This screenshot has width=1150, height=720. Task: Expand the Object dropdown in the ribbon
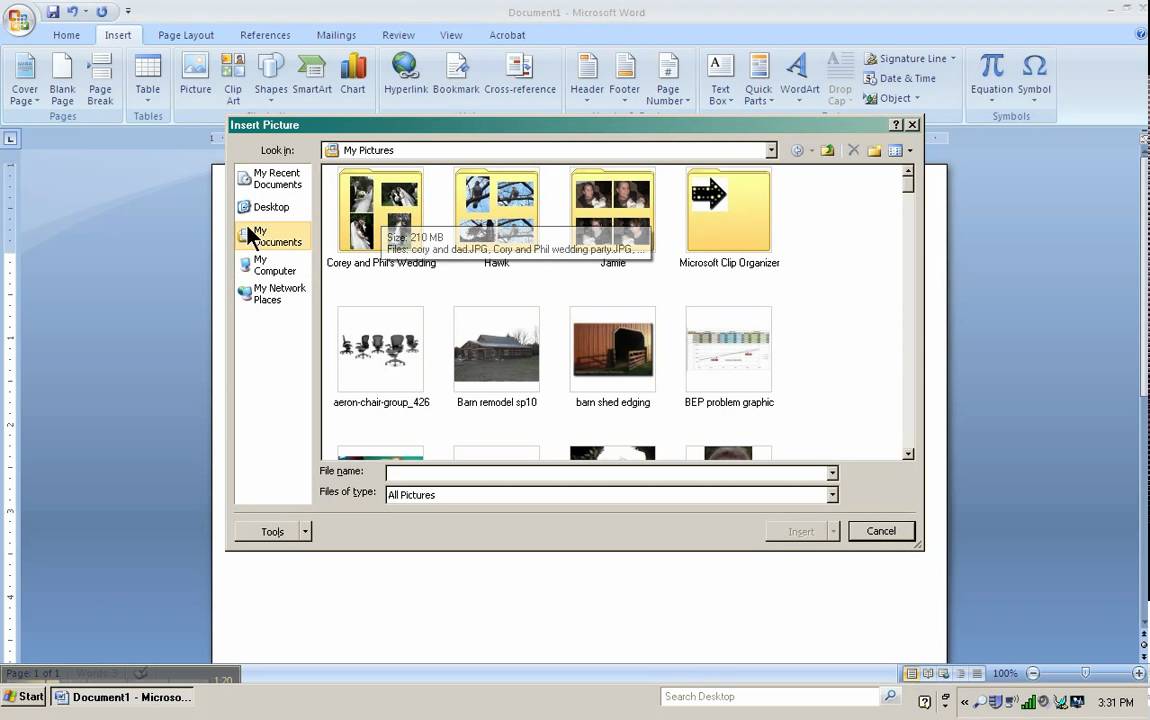(x=917, y=98)
